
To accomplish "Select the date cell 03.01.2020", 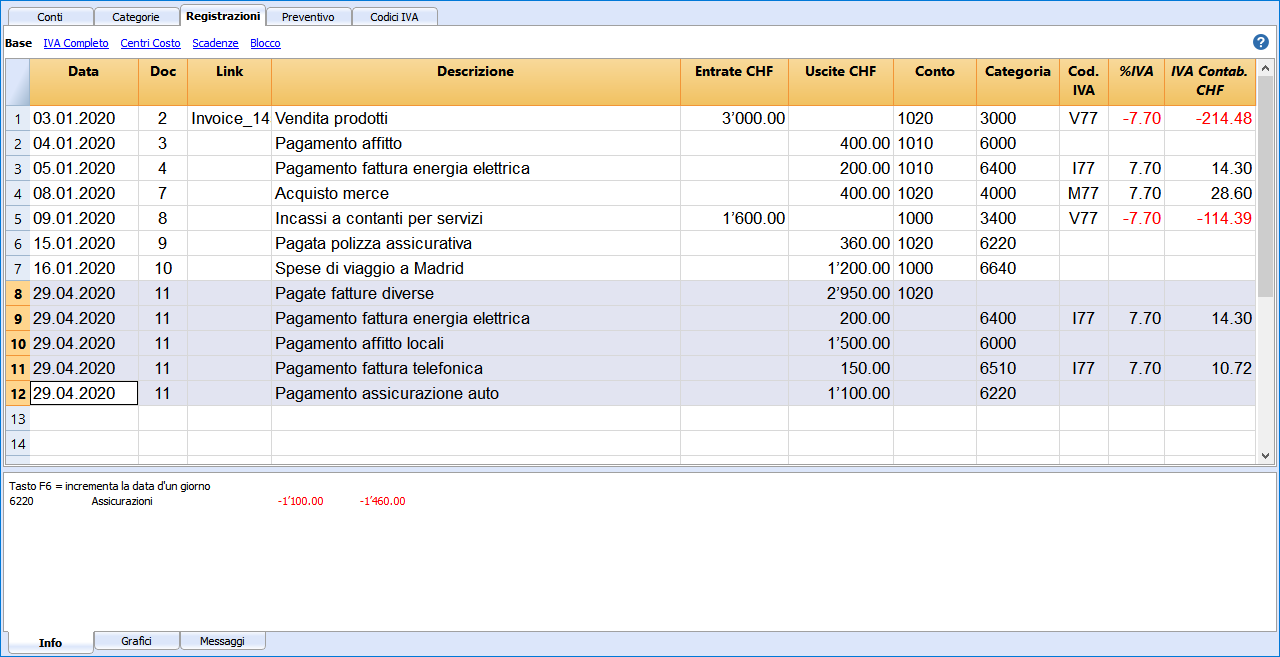I will point(84,118).
